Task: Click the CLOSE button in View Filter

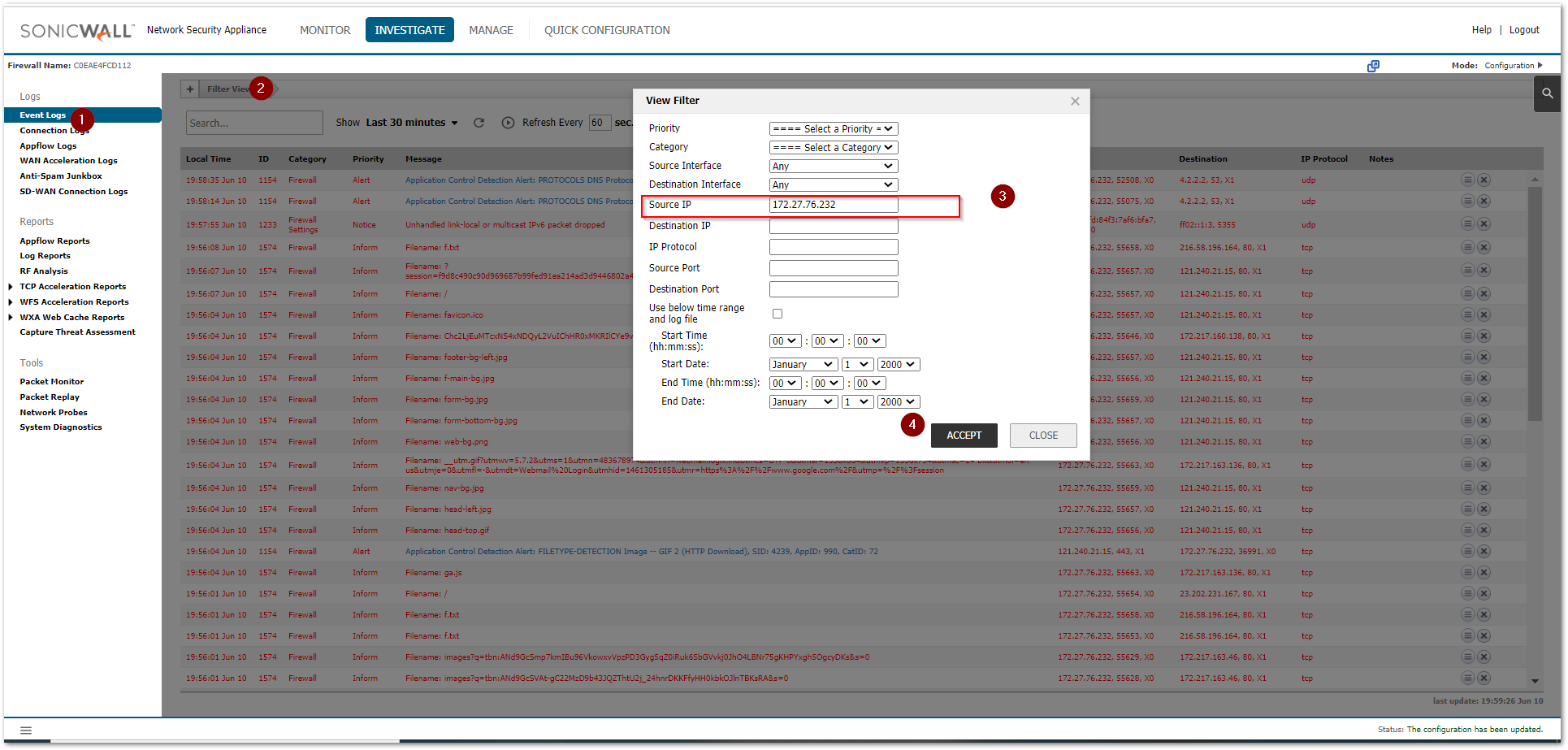Action: click(1043, 436)
